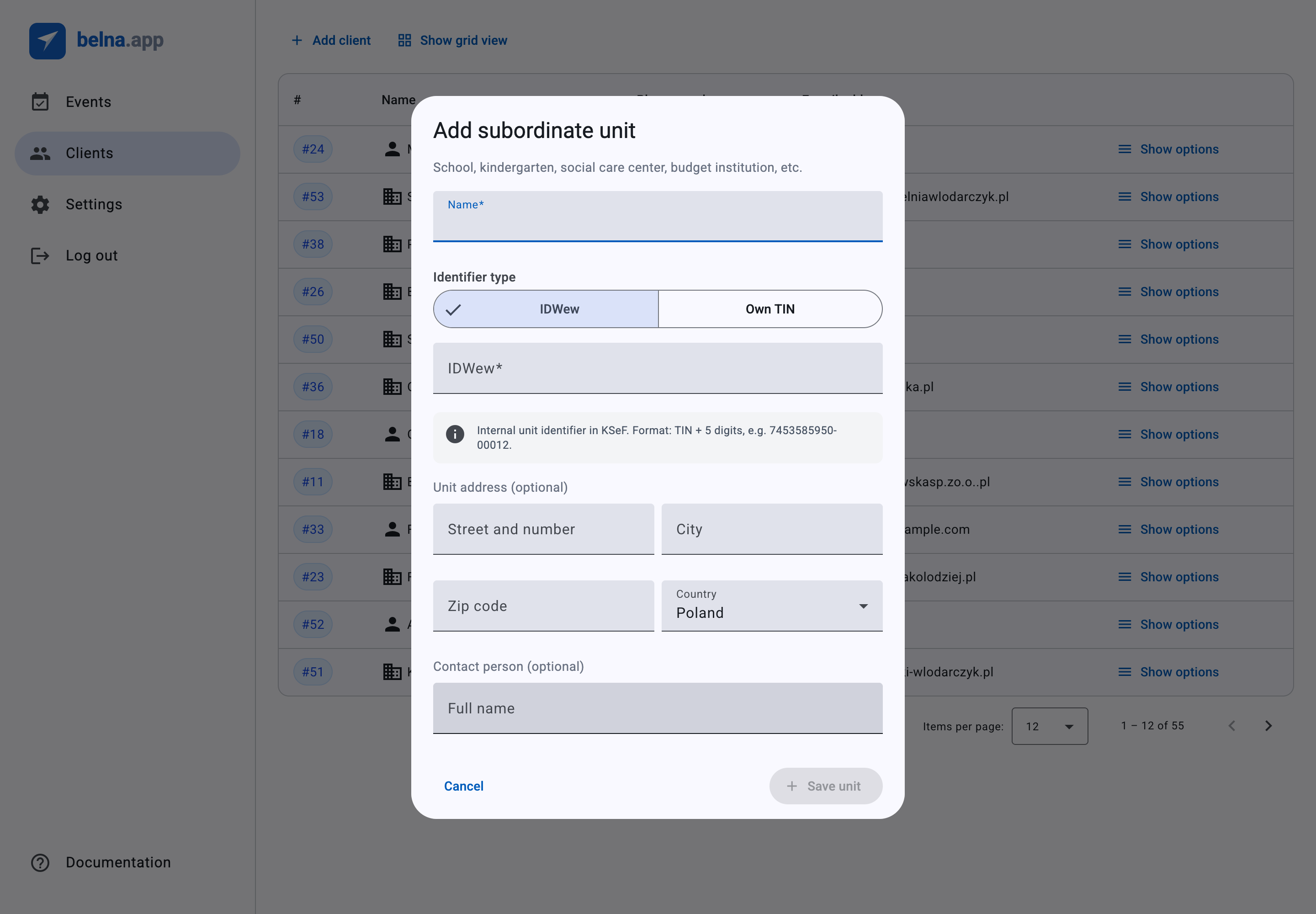The width and height of the screenshot is (1316, 914).
Task: Go to previous page arrow
Action: (x=1232, y=726)
